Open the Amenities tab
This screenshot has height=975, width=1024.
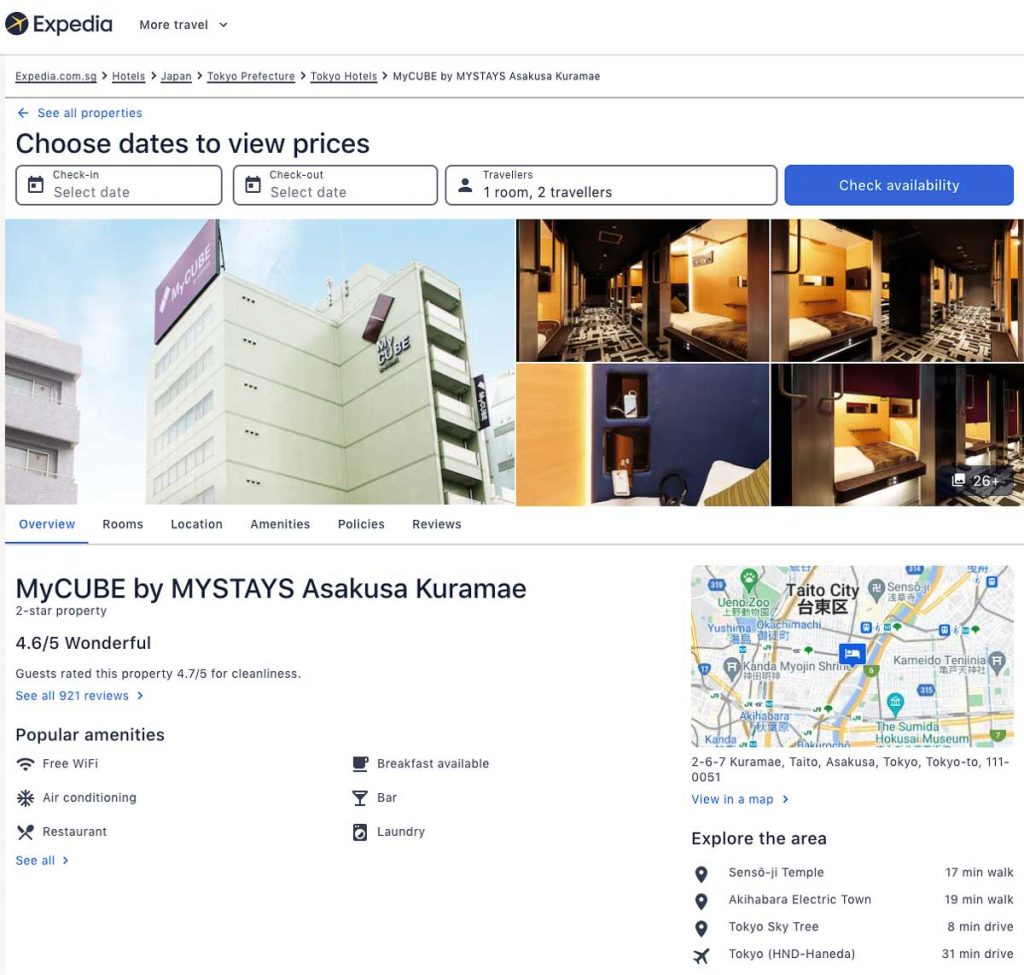click(x=280, y=524)
